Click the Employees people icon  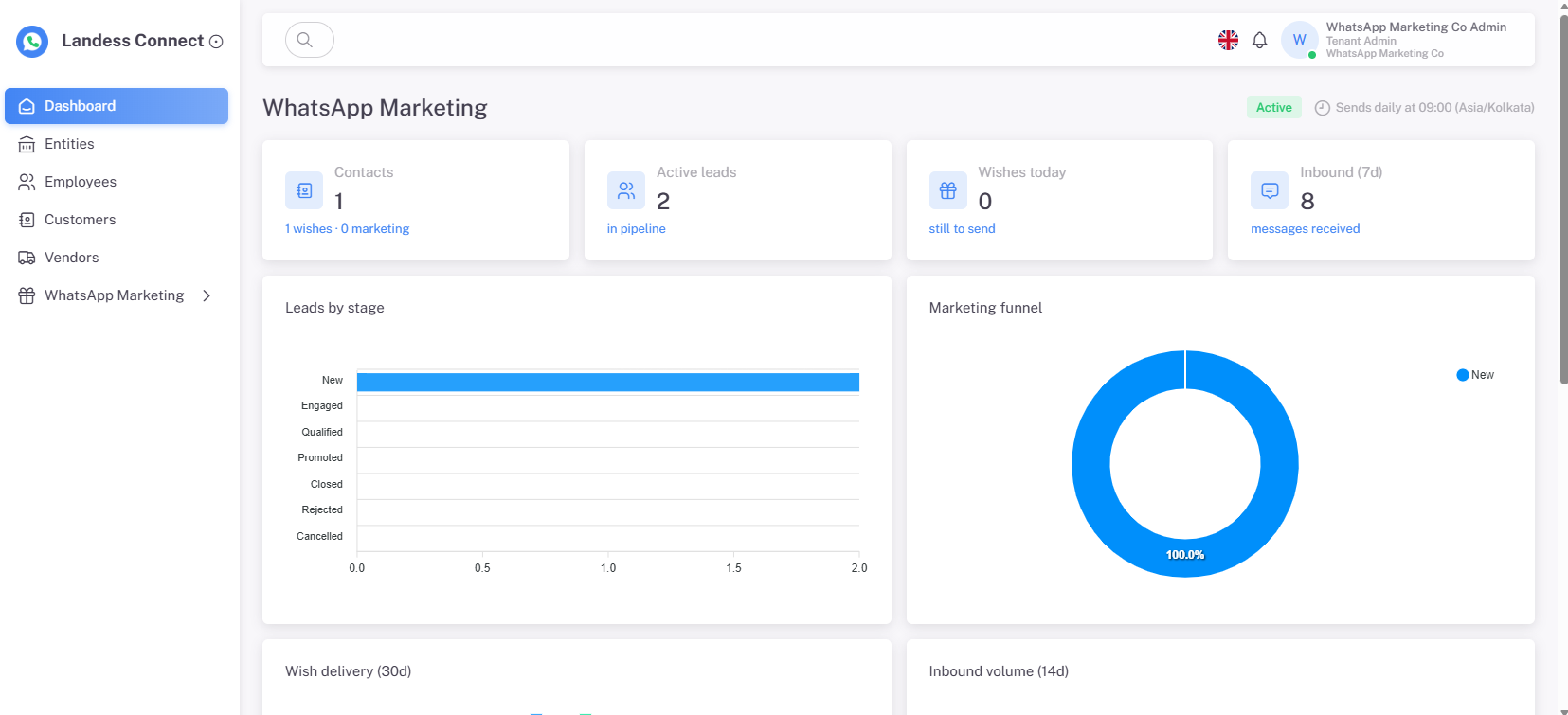click(x=27, y=182)
